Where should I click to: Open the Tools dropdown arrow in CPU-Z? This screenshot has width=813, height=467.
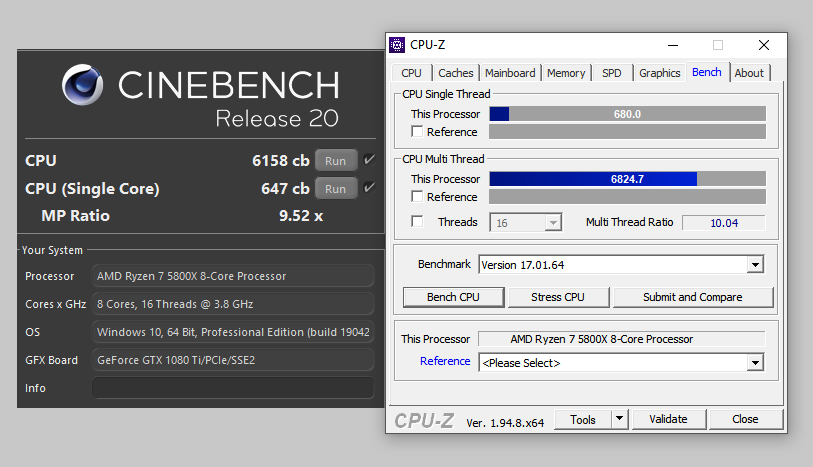click(620, 419)
